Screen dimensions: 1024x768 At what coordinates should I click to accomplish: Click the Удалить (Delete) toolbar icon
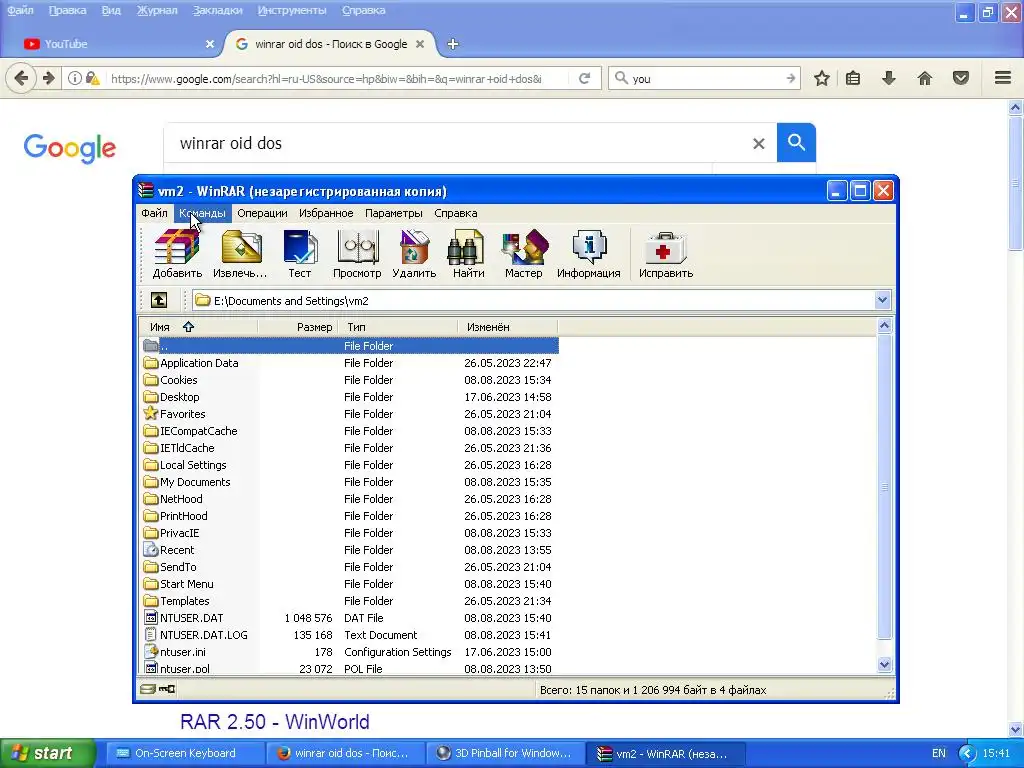tap(414, 254)
